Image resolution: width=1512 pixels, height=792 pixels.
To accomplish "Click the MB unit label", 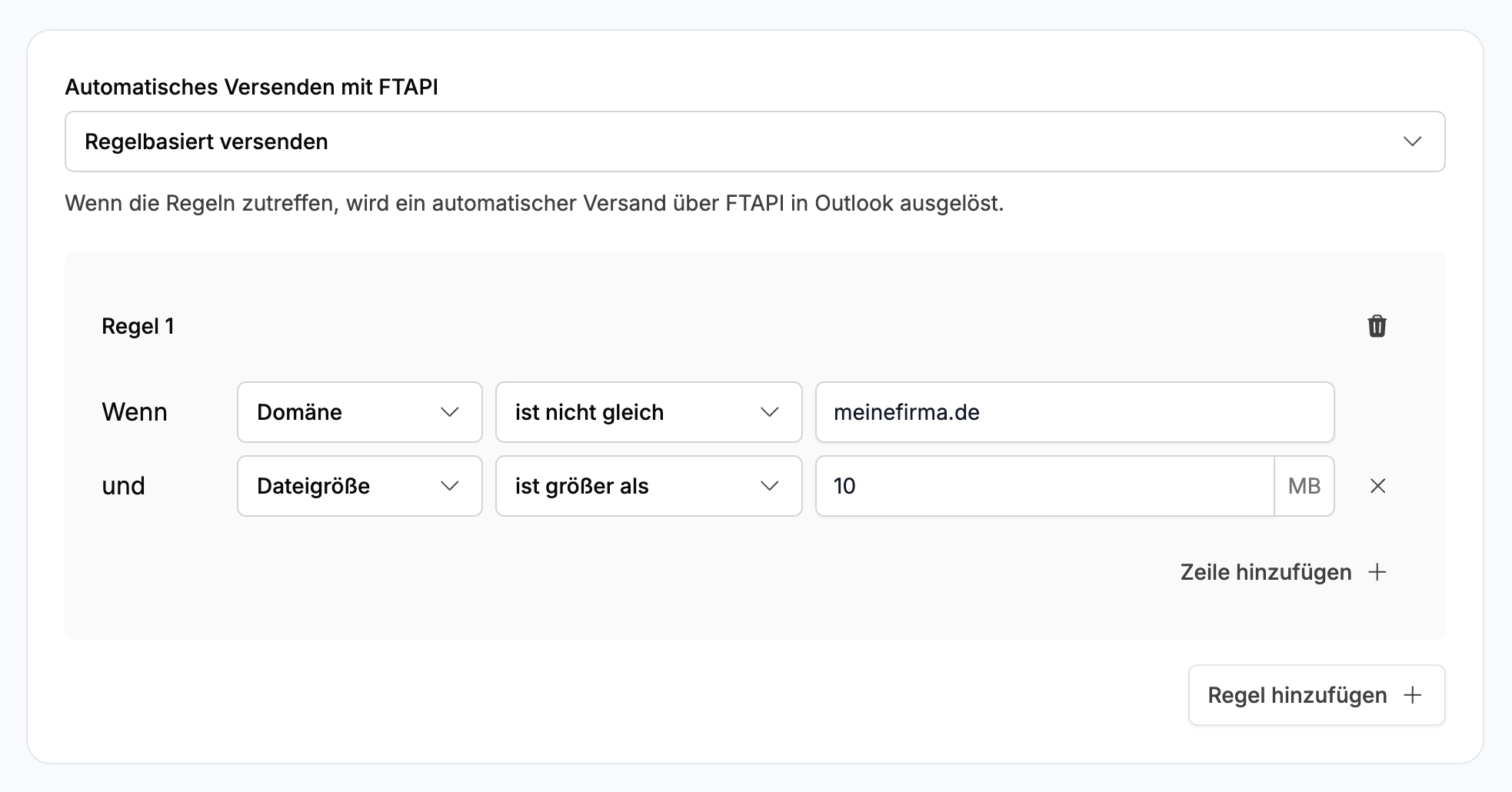I will [x=1304, y=486].
